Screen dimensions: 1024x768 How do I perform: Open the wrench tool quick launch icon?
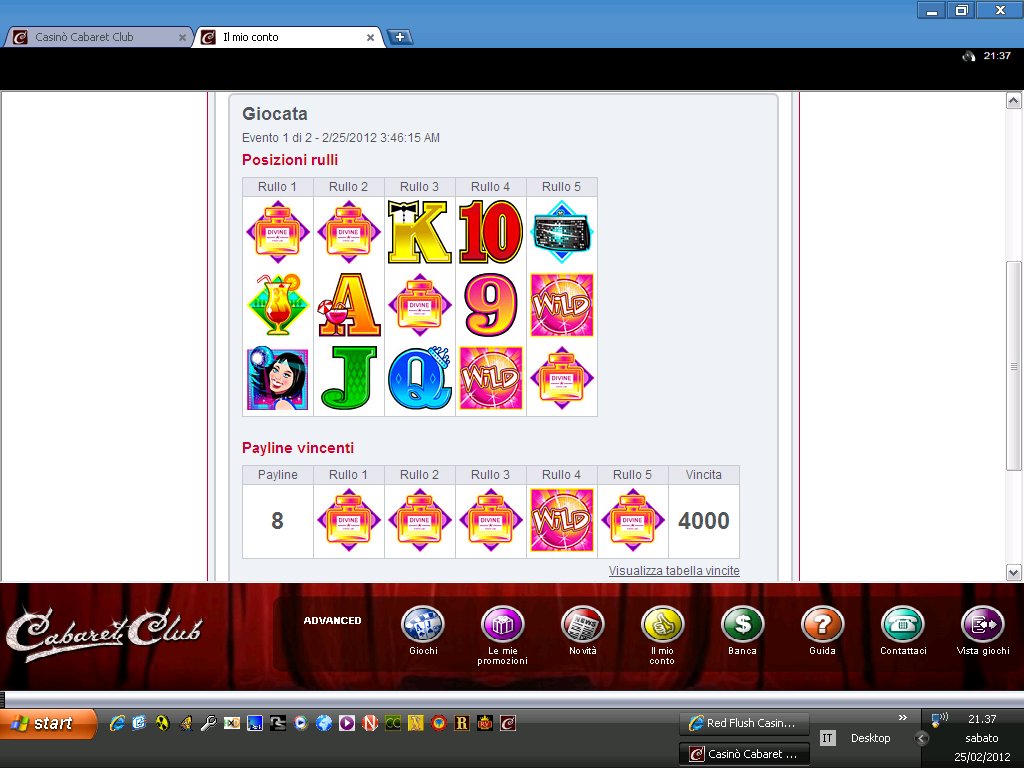tap(208, 723)
